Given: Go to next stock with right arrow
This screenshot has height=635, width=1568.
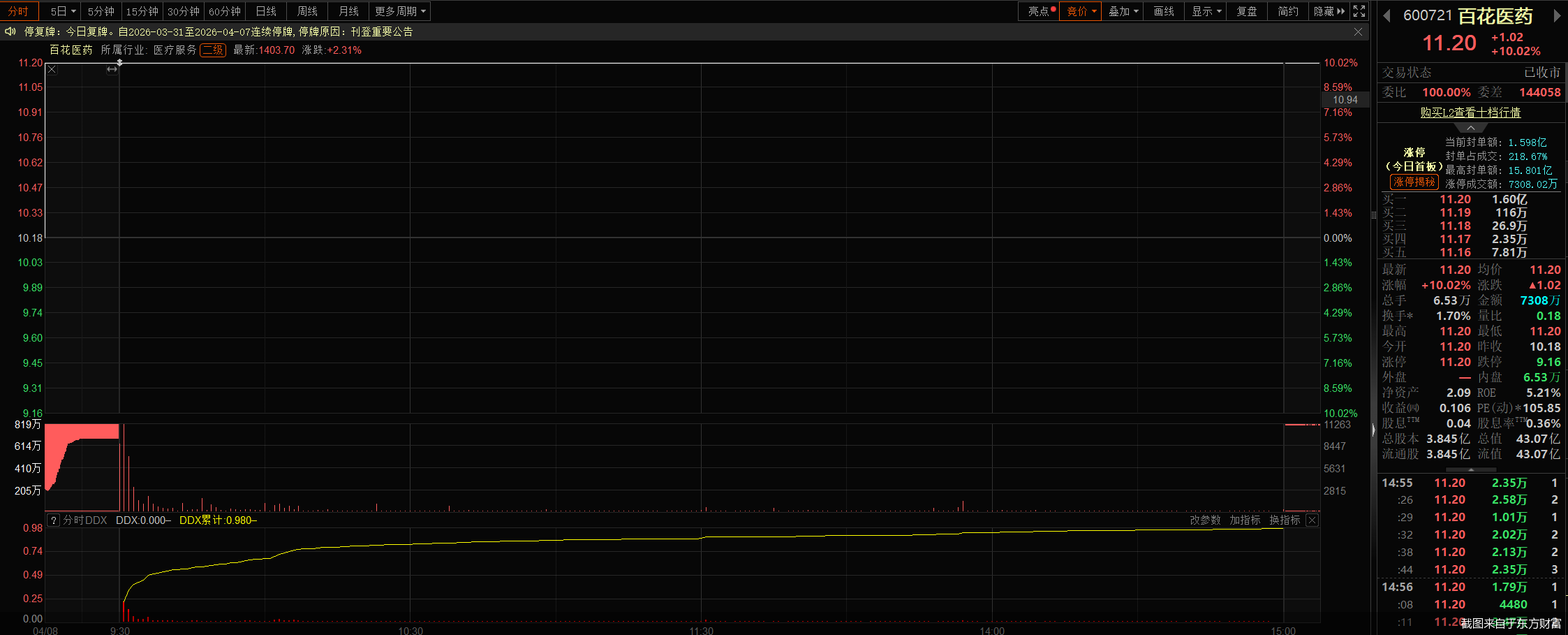Looking at the screenshot, I should tap(1556, 16).
